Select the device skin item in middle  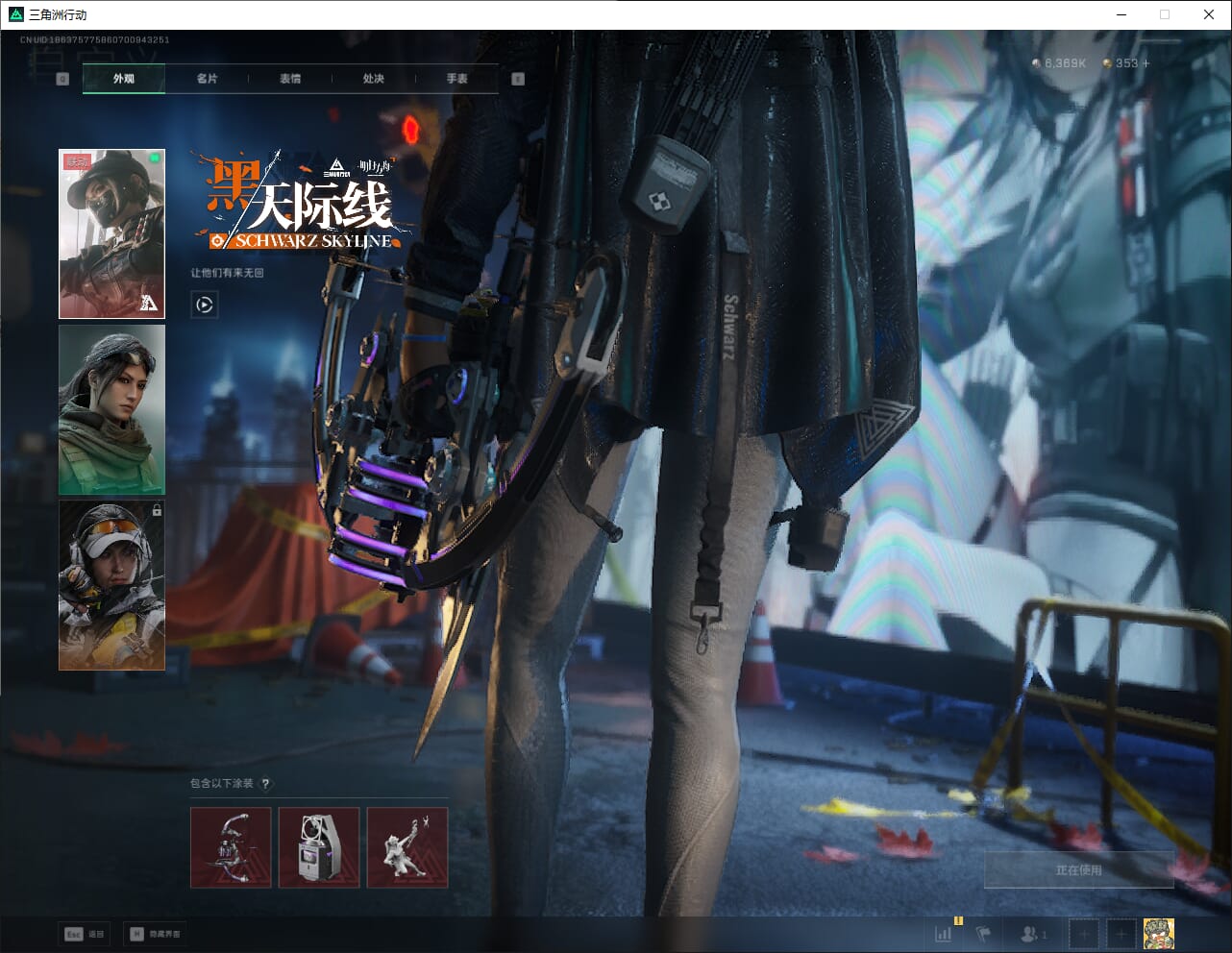coord(319,847)
